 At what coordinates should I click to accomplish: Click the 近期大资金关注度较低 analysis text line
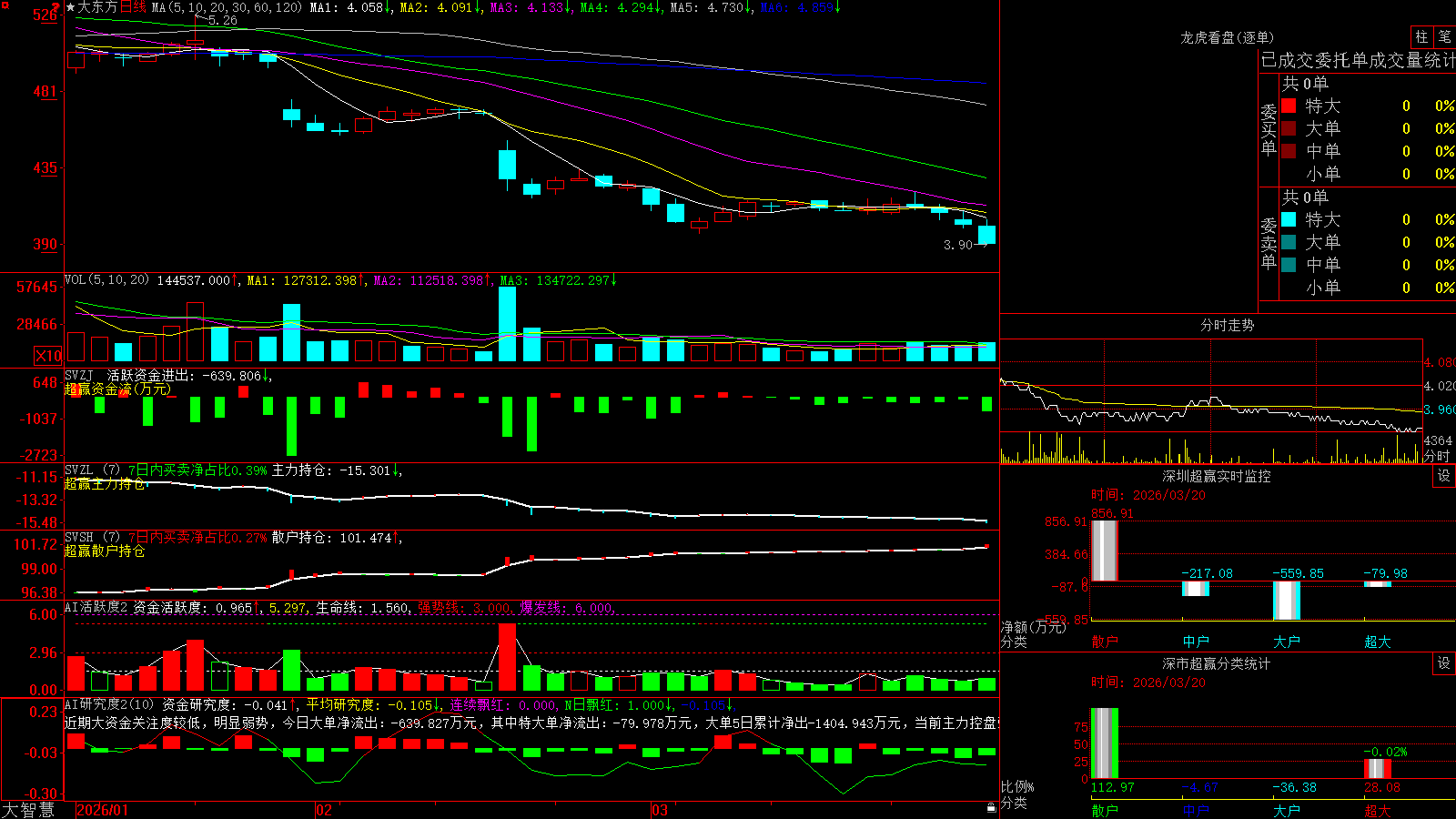531,723
